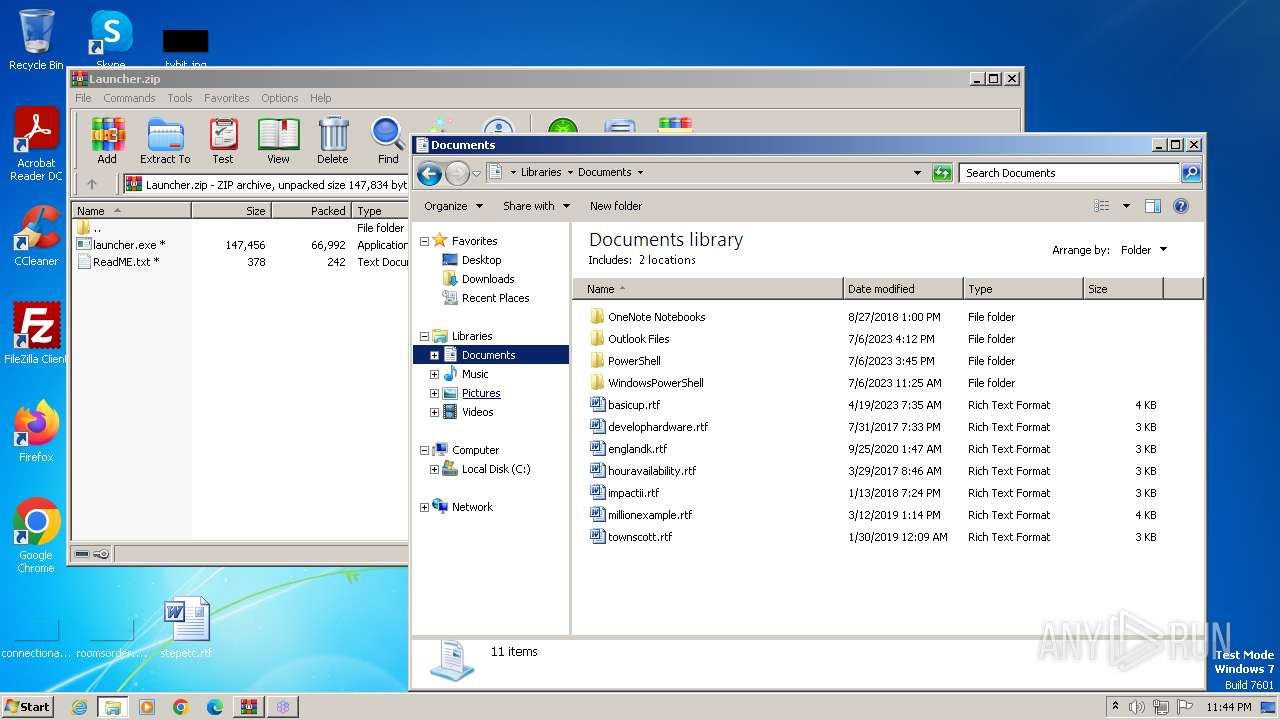The width and height of the screenshot is (1280, 720).
Task: Collapse the Favorites tree group
Action: (424, 241)
